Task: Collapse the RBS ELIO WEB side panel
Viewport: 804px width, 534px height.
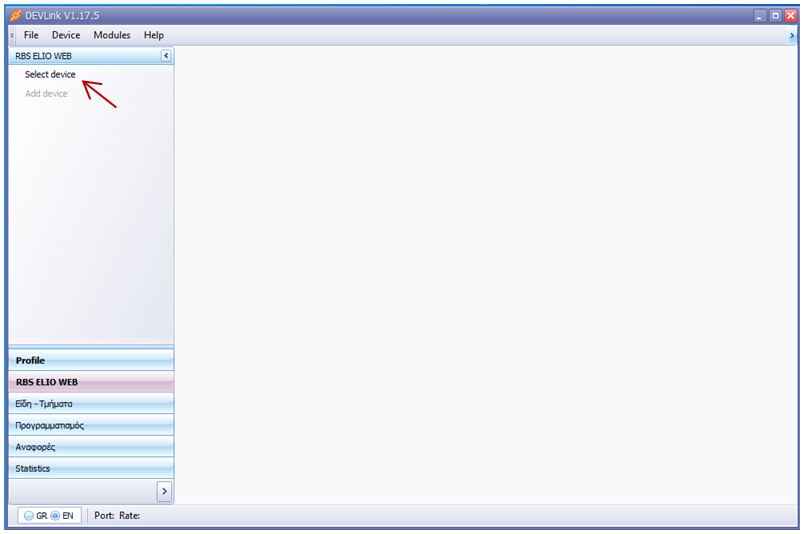Action: [x=166, y=56]
